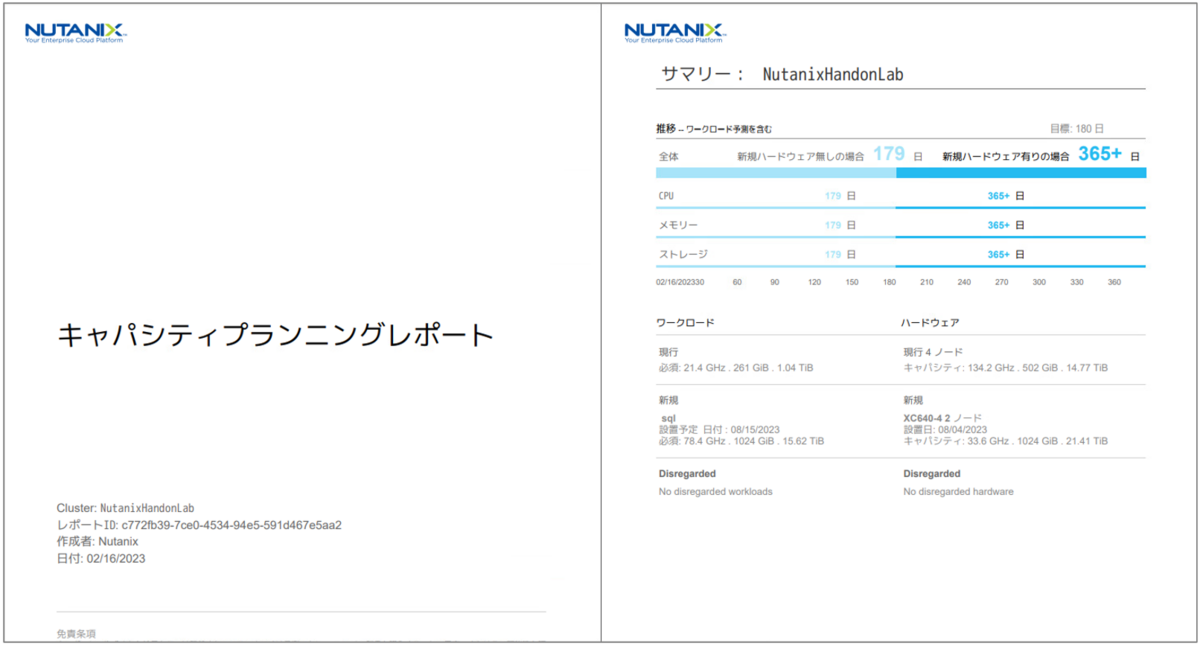The image size is (1200, 646).
Task: Click 'No disregarded workloads'
Action: point(716,492)
